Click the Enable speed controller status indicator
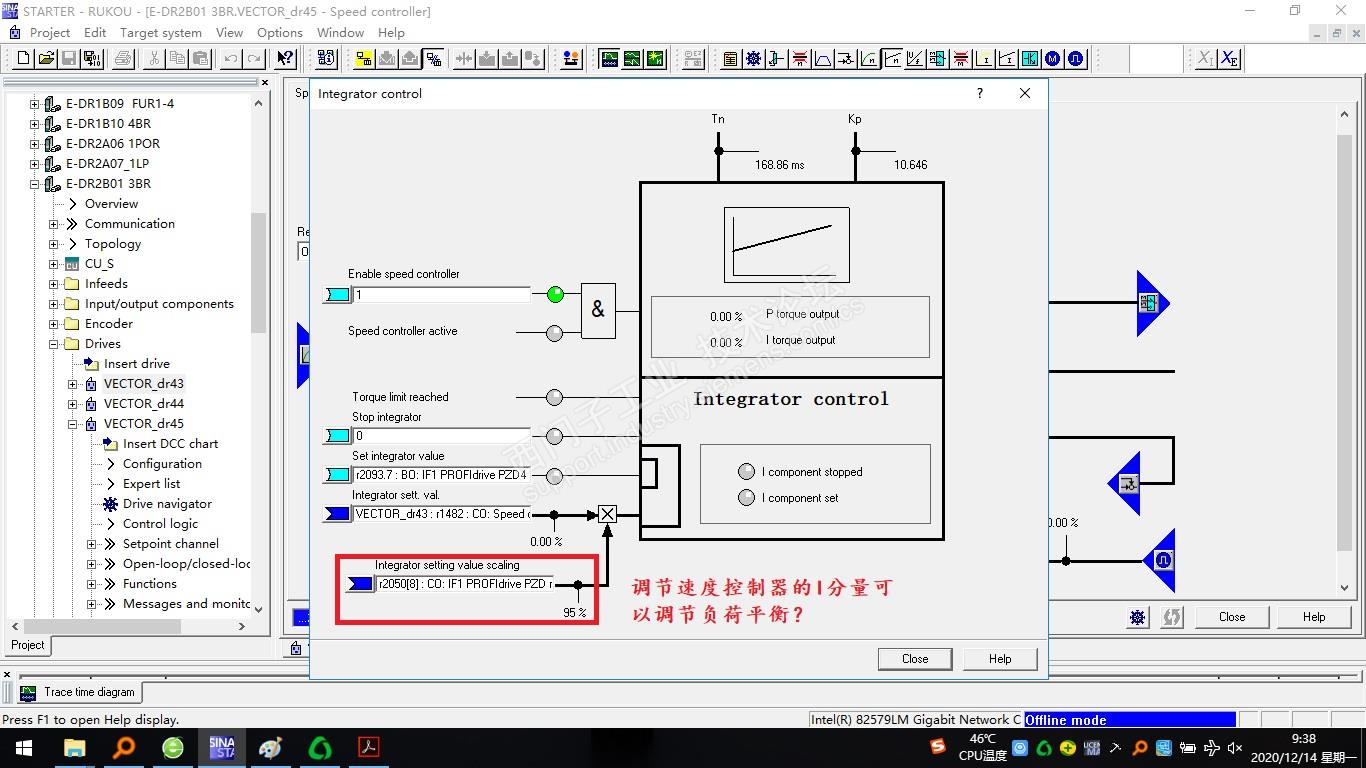The width and height of the screenshot is (1366, 768). click(555, 294)
